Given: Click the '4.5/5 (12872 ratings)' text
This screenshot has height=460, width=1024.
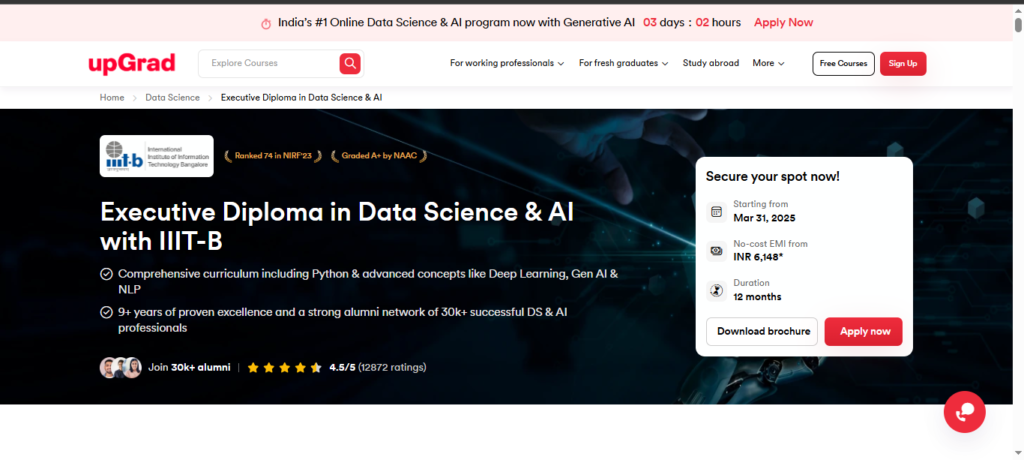Looking at the screenshot, I should click(377, 367).
